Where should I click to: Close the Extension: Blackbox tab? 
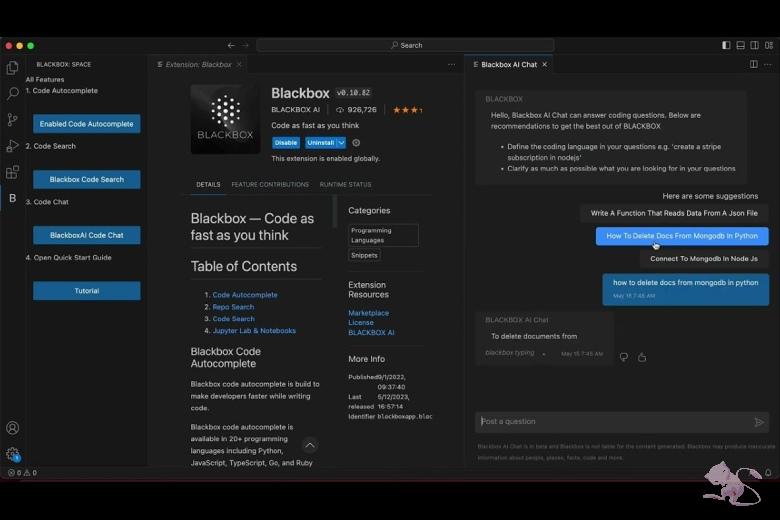(239, 65)
